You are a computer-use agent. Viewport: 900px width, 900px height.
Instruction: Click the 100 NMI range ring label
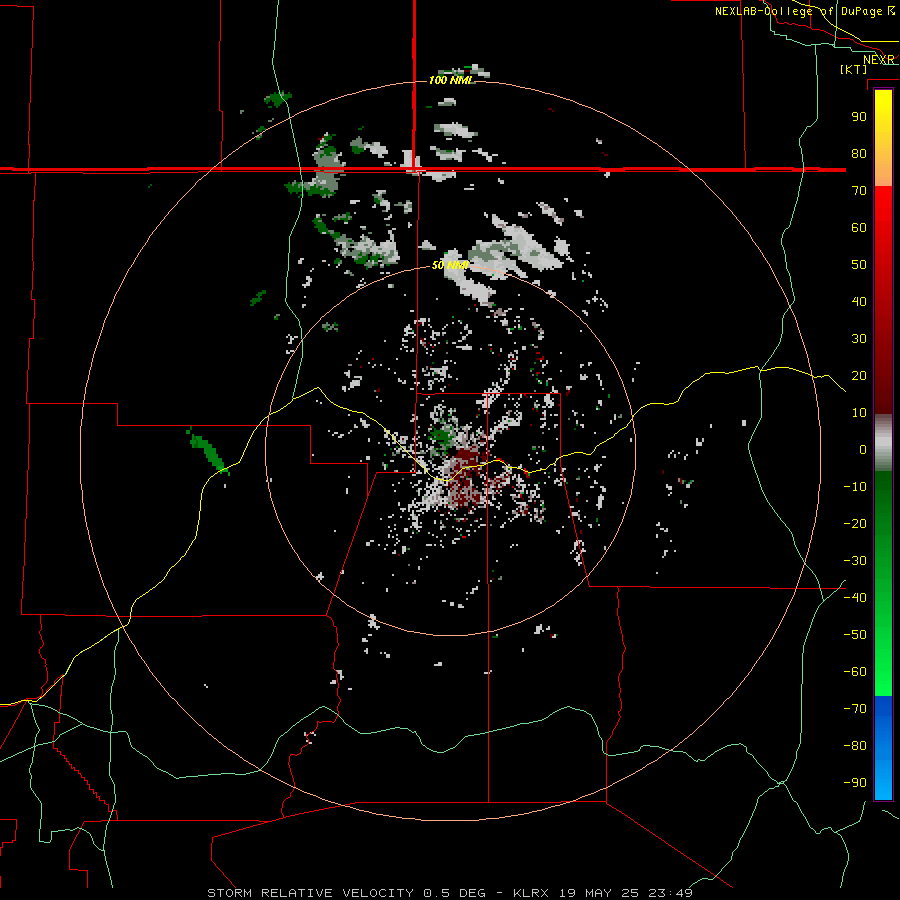coord(451,80)
